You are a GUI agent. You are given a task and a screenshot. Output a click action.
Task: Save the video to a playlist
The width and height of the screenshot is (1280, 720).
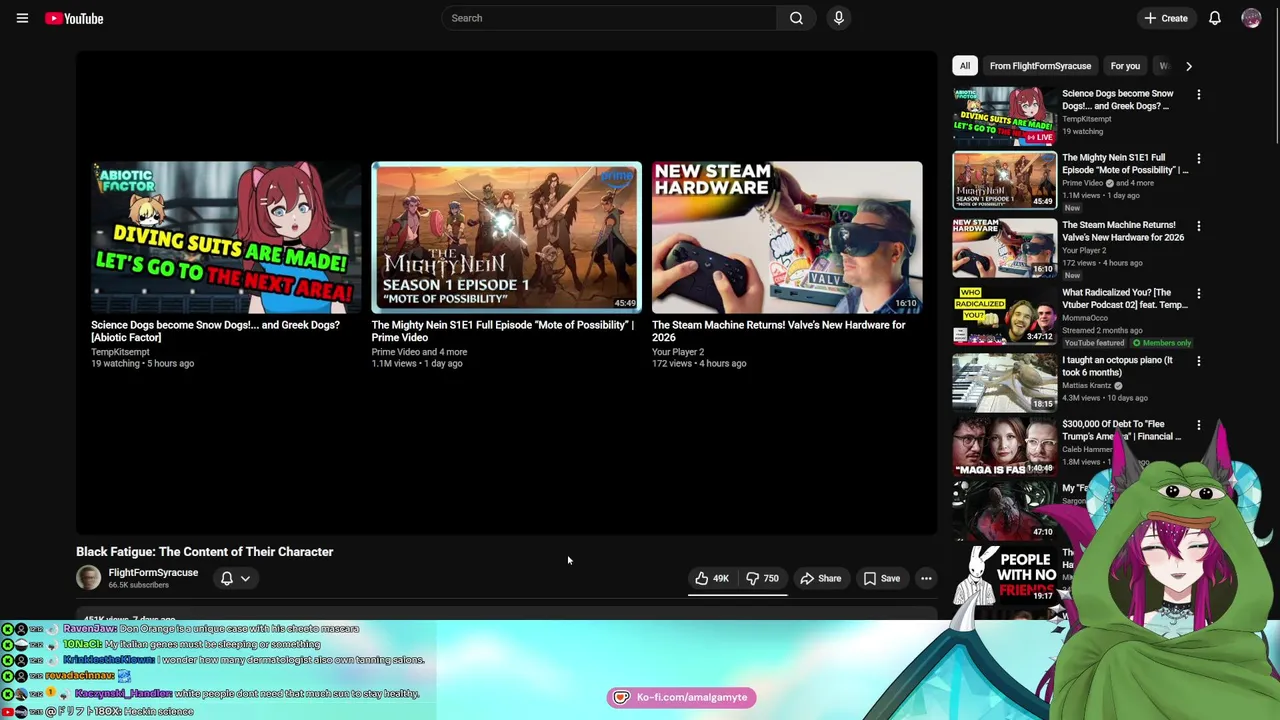click(882, 578)
